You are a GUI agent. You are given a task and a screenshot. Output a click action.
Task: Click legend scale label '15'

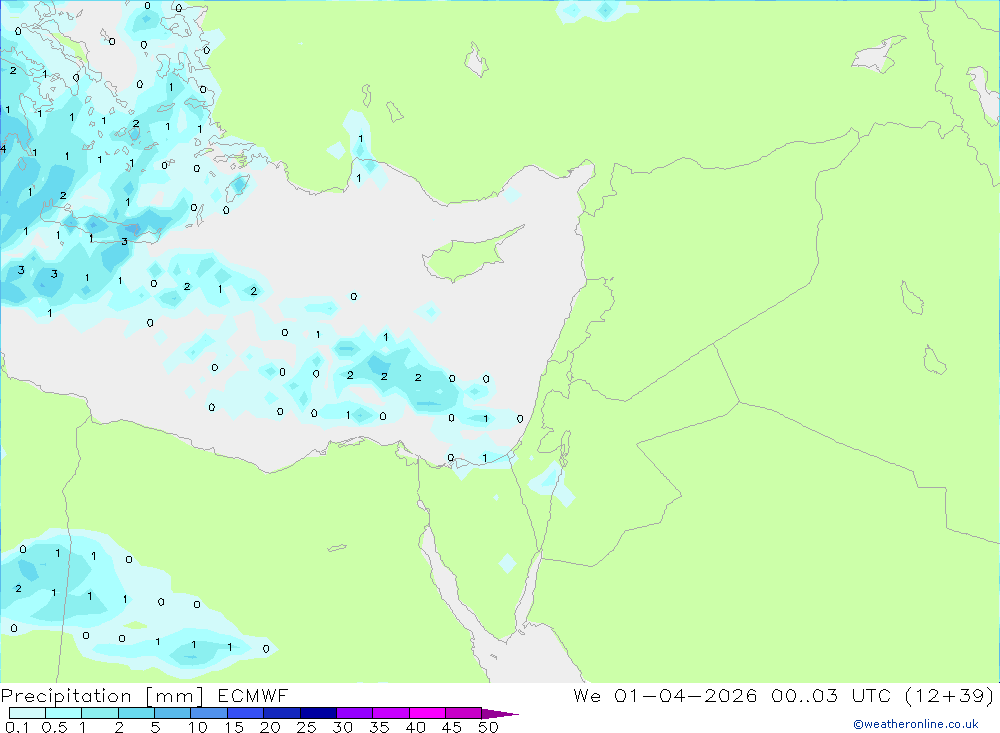[234, 727]
